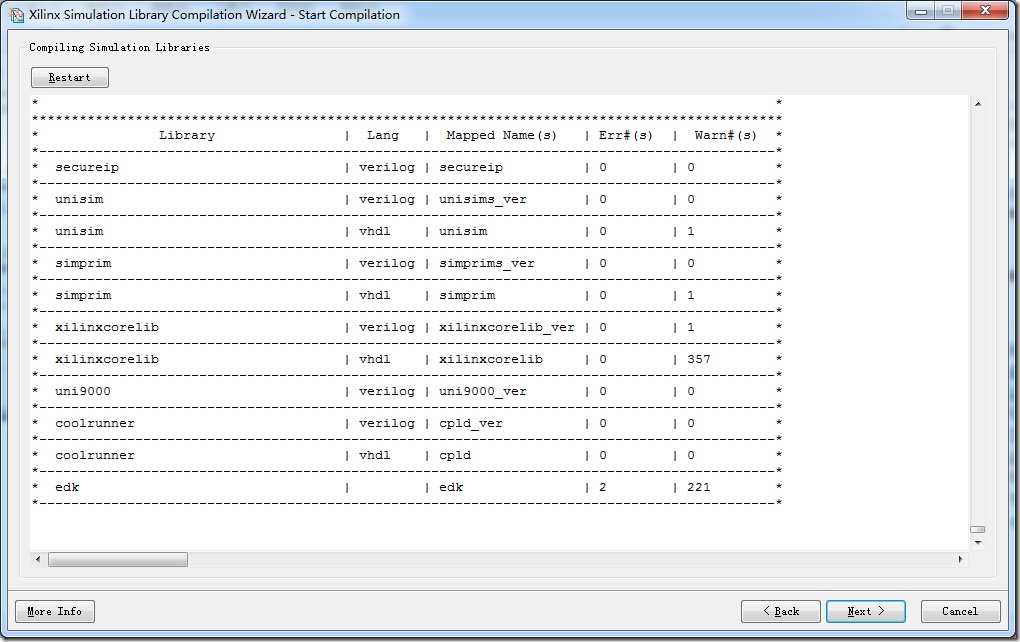Click the secureip library row text
Screen dimensions: 1020x642
tap(86, 167)
